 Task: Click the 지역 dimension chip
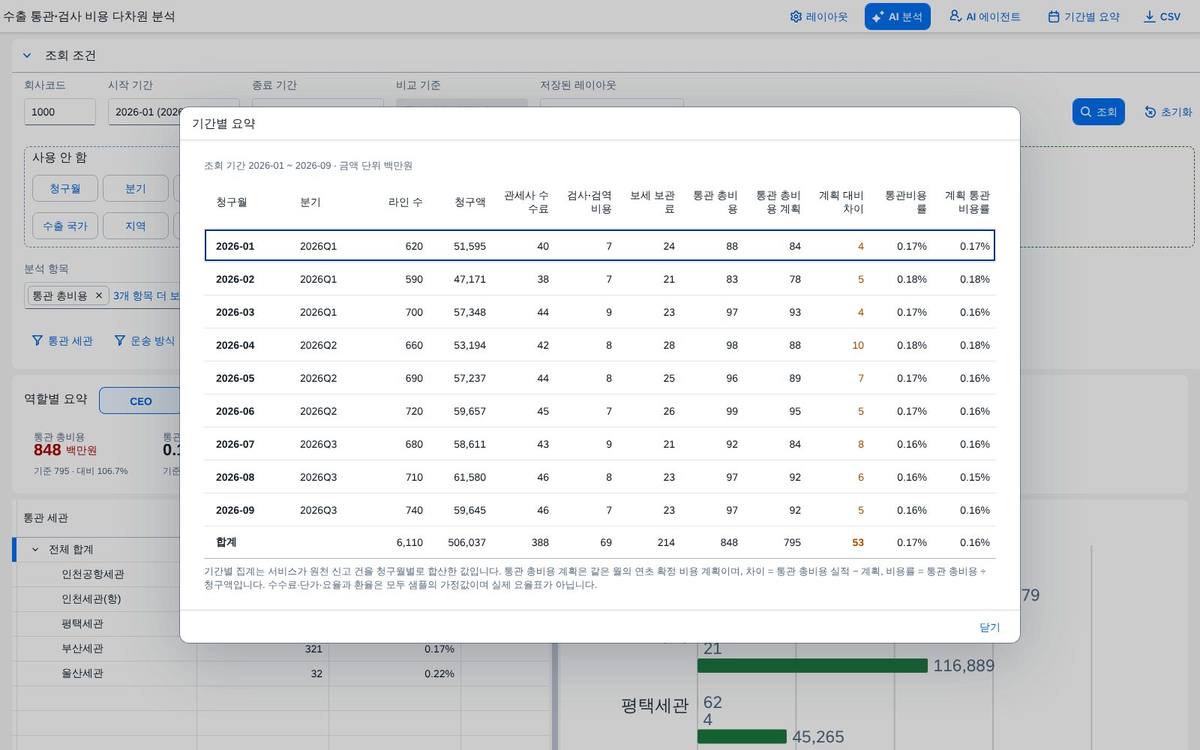click(135, 226)
